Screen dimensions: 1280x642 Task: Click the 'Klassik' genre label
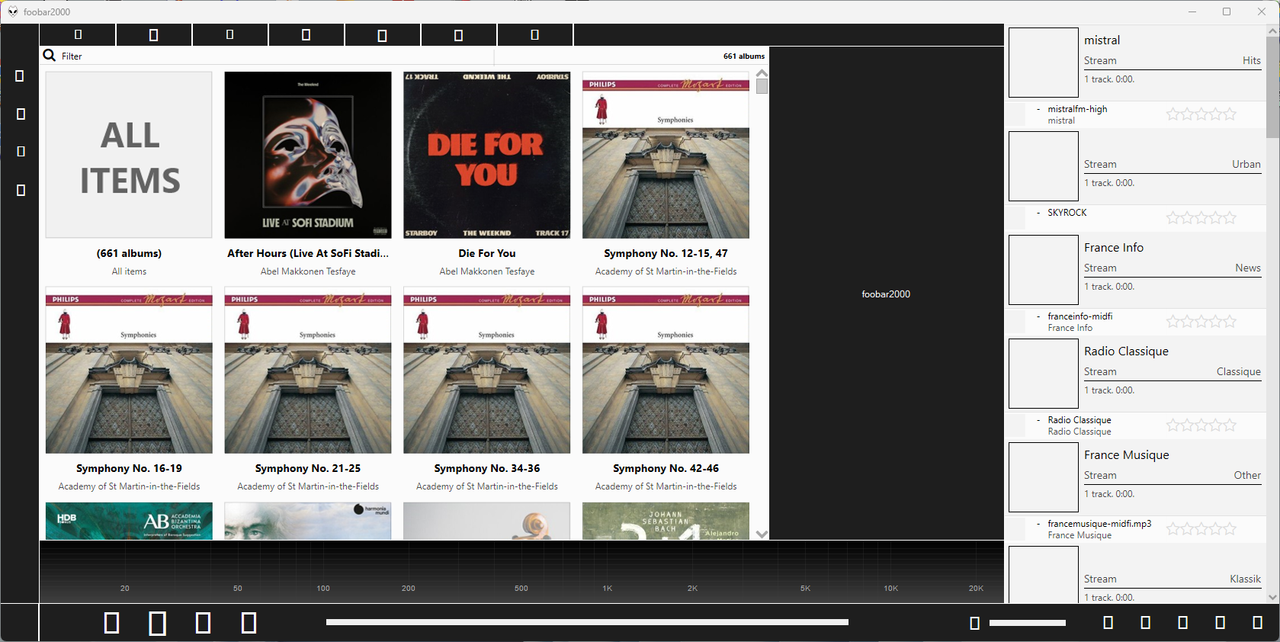tap(1245, 579)
